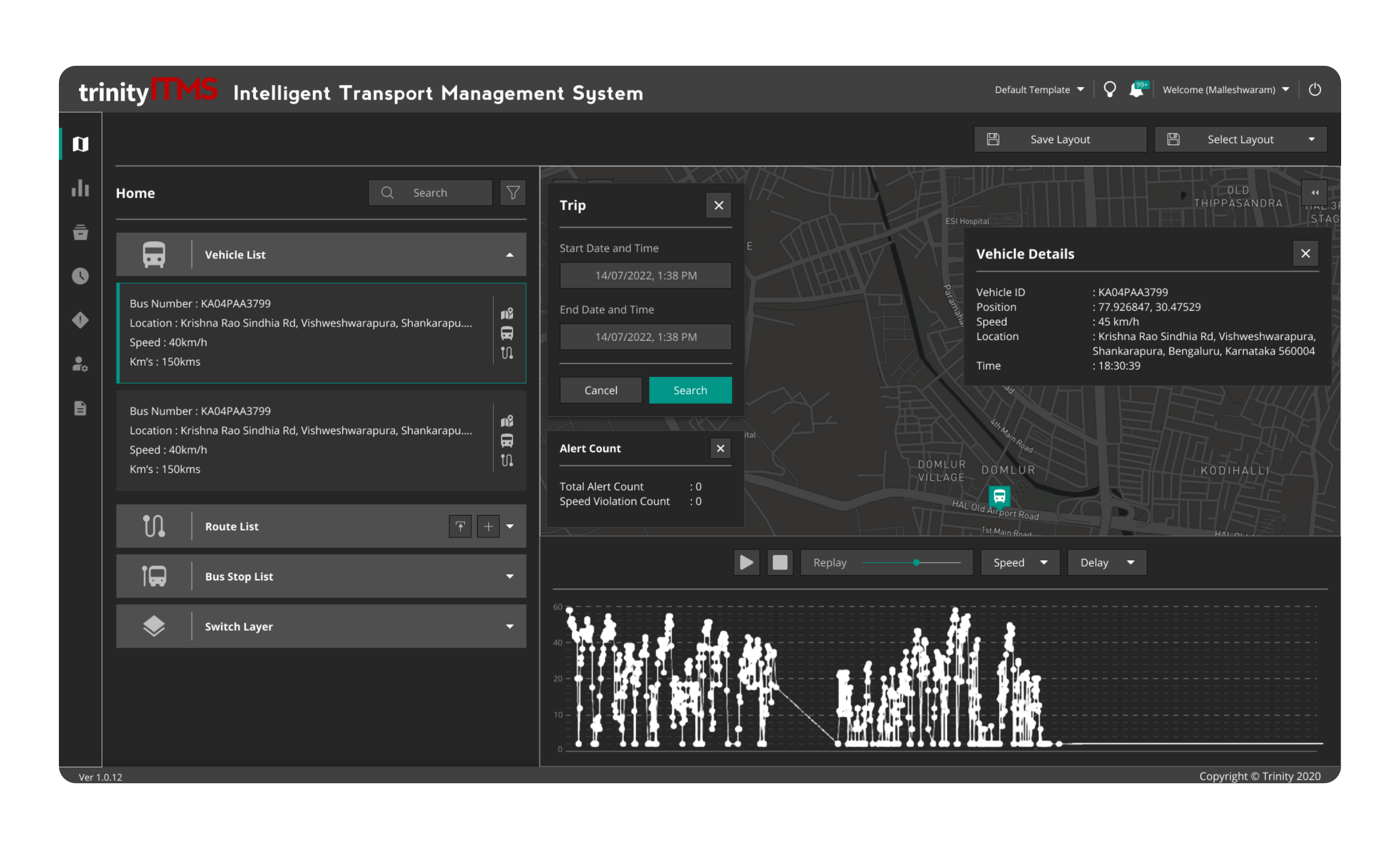
Task: Click Cancel in Trip dialog
Action: [601, 390]
